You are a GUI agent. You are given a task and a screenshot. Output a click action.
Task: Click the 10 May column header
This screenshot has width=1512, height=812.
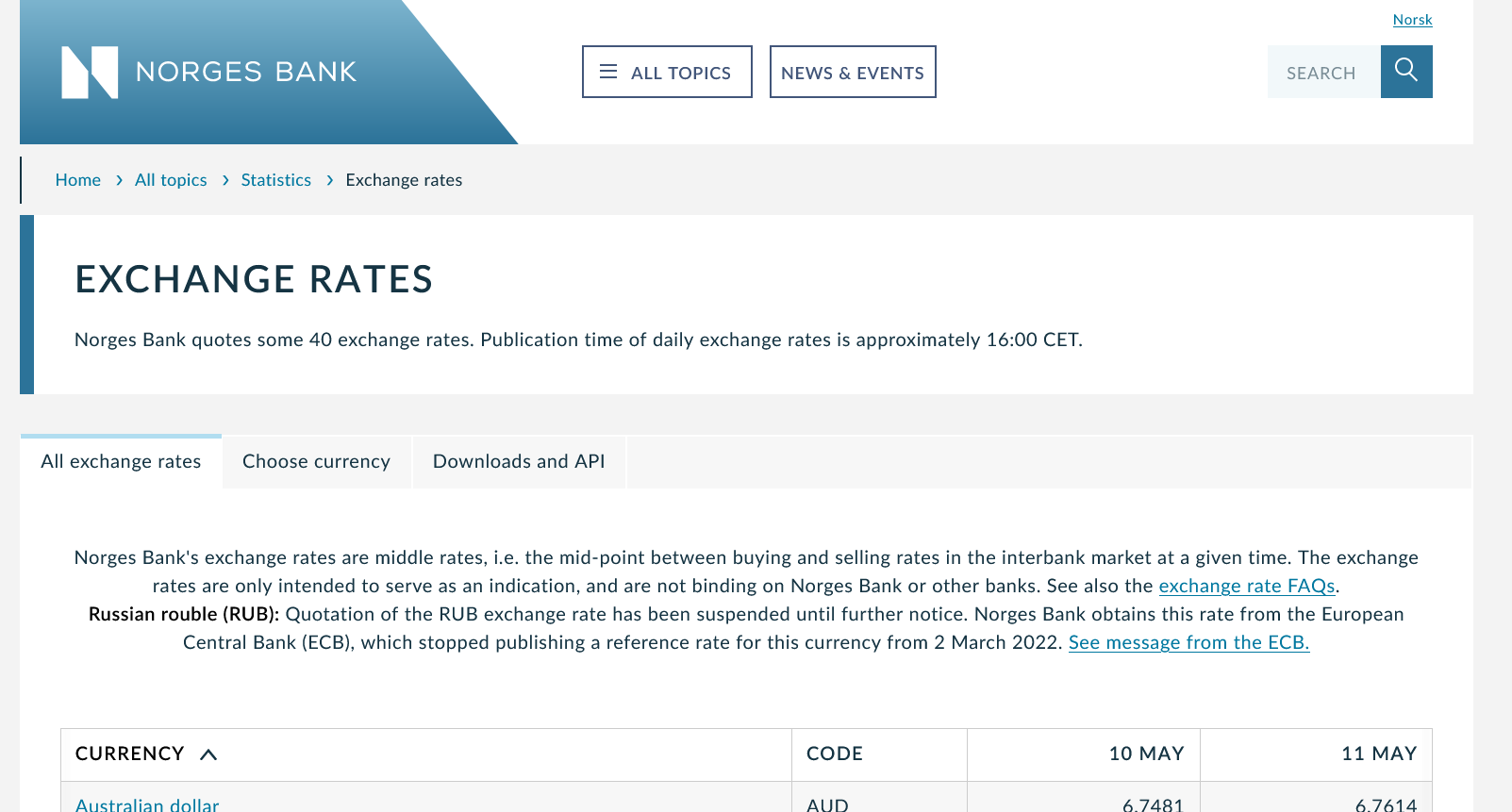(x=1145, y=754)
